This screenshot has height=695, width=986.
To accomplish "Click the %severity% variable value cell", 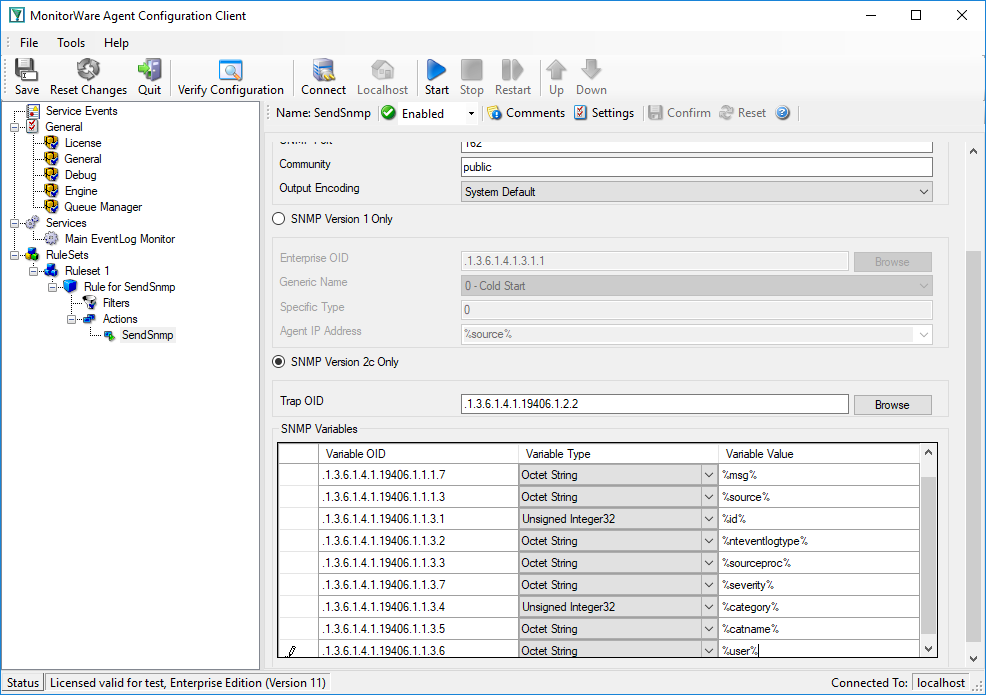I will click(819, 585).
